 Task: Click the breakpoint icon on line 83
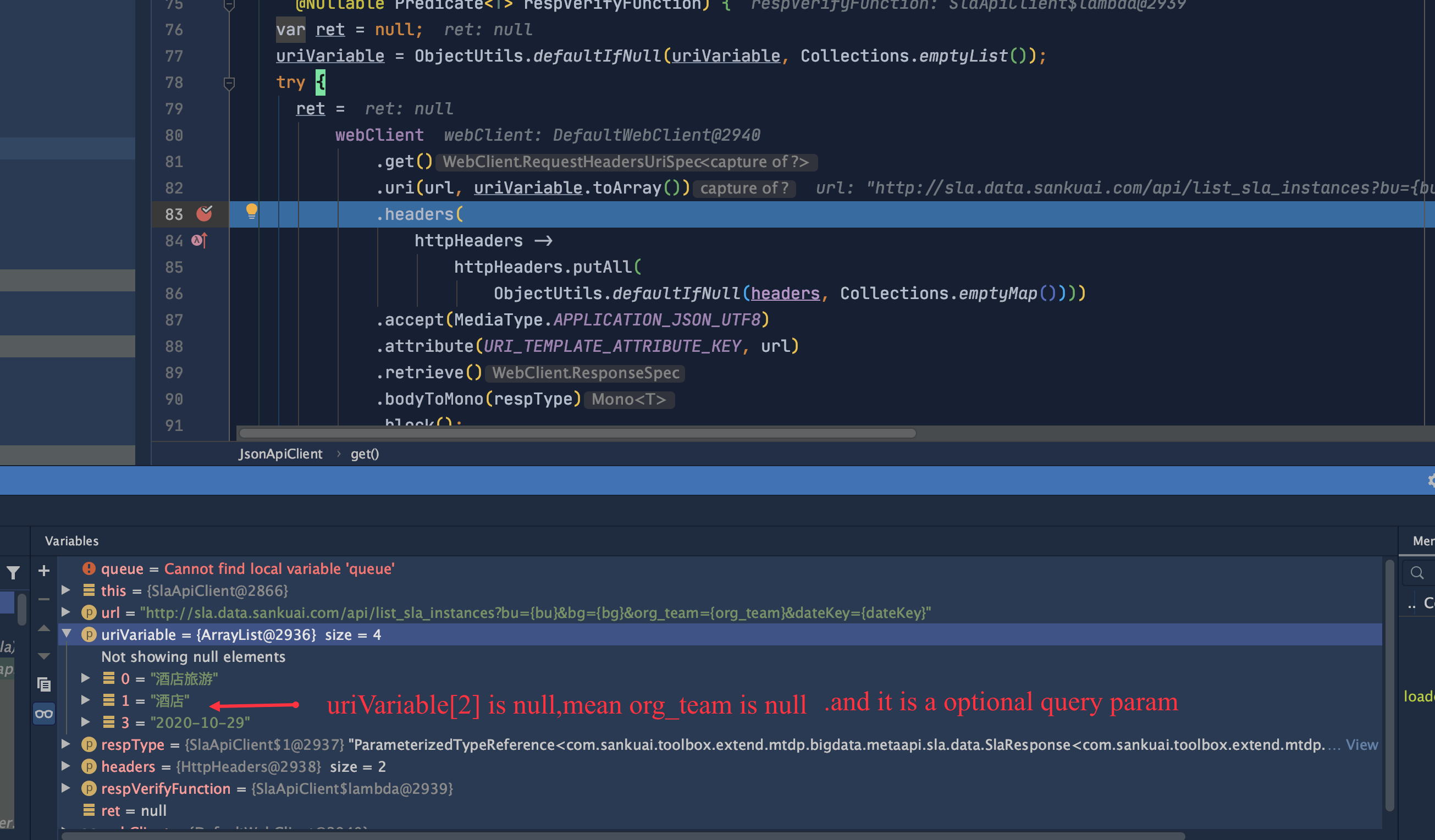click(x=204, y=213)
